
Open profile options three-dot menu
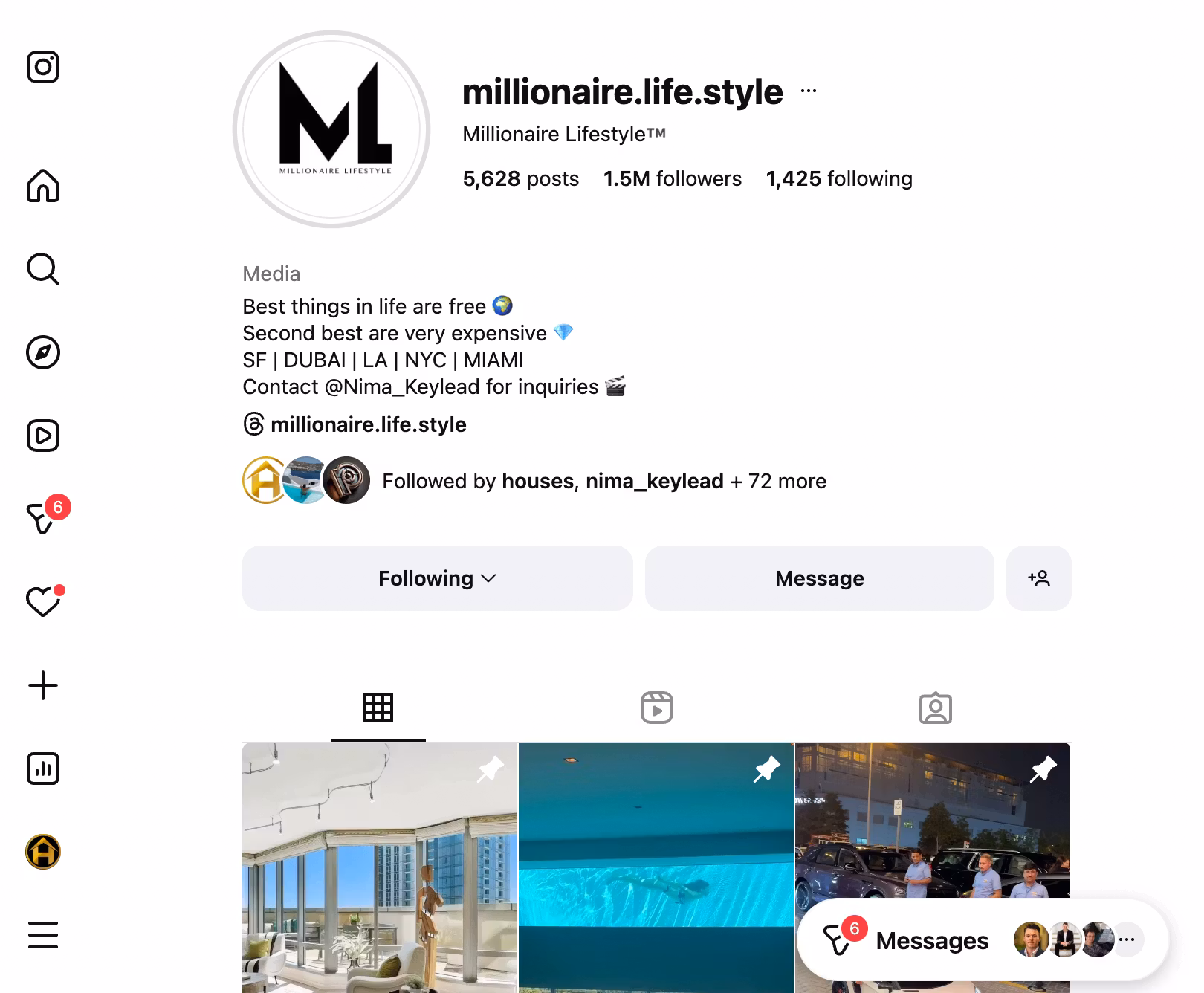click(x=809, y=91)
